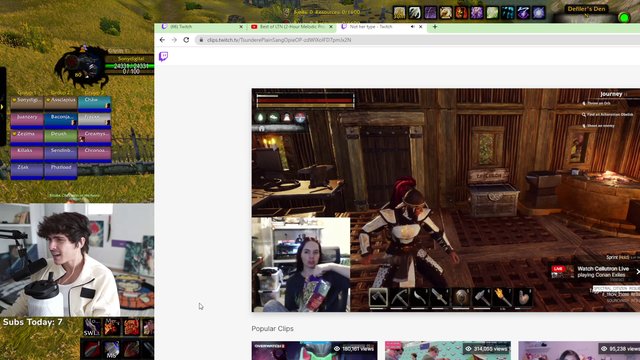This screenshot has height=360, width=640.
Task: Select hatchet in Conan Exiles hotbar
Action: (378, 297)
